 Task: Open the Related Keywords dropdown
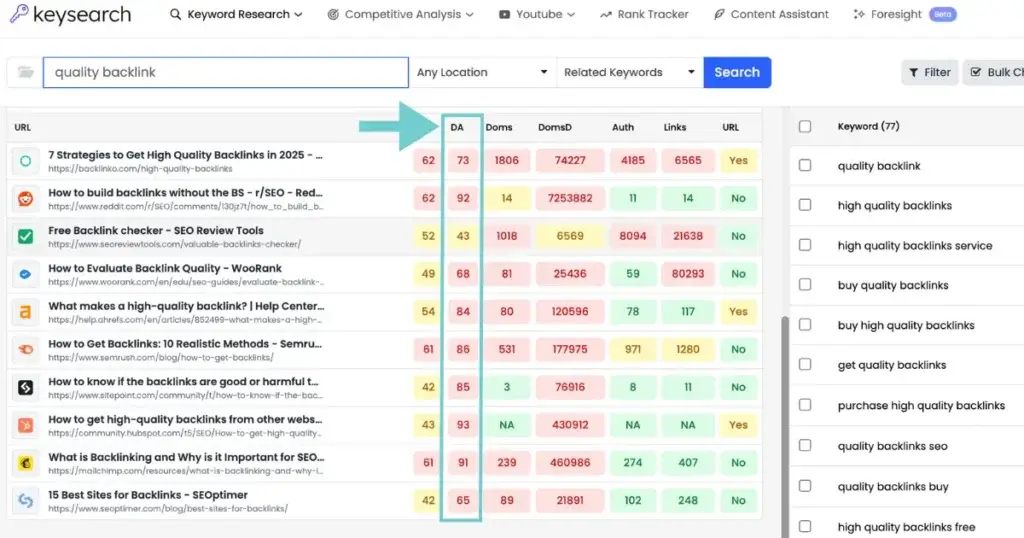click(630, 72)
